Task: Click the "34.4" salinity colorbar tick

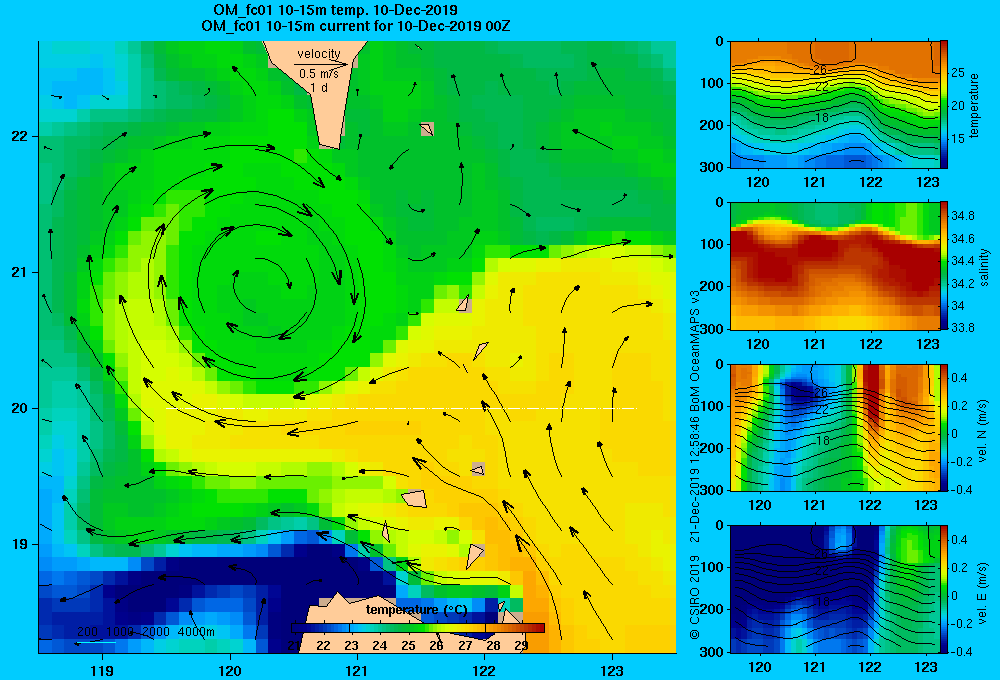Action: click(x=962, y=261)
